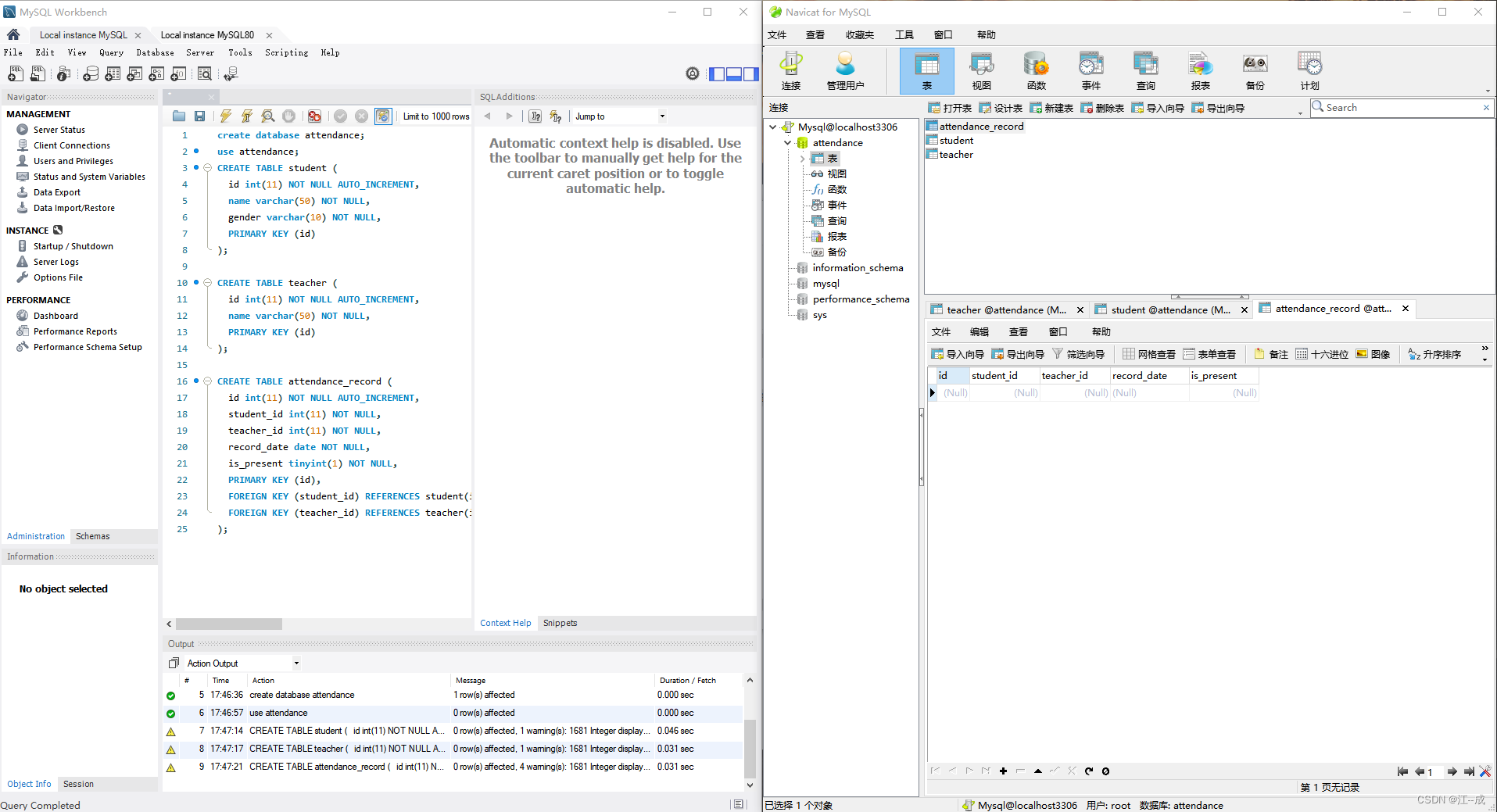The width and height of the screenshot is (1497, 812).
Task: Execute statement under cursor icon
Action: 246,116
